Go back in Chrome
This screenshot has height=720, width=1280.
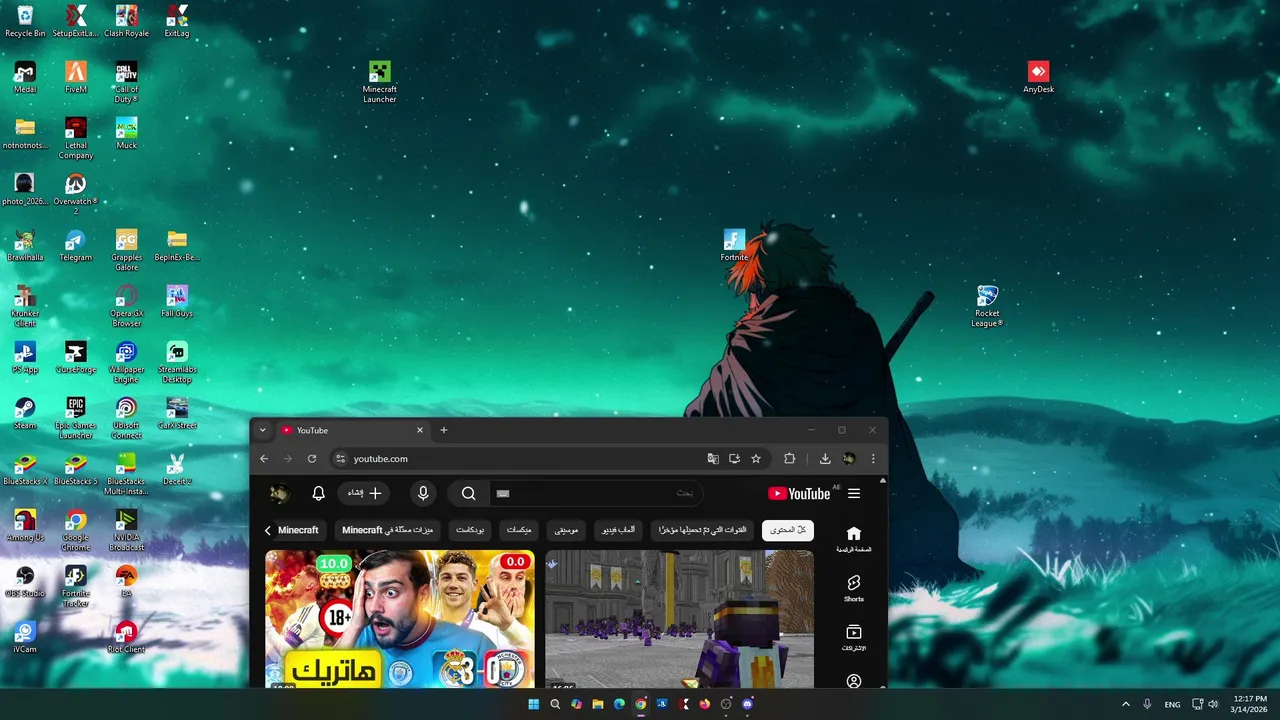tap(264, 459)
